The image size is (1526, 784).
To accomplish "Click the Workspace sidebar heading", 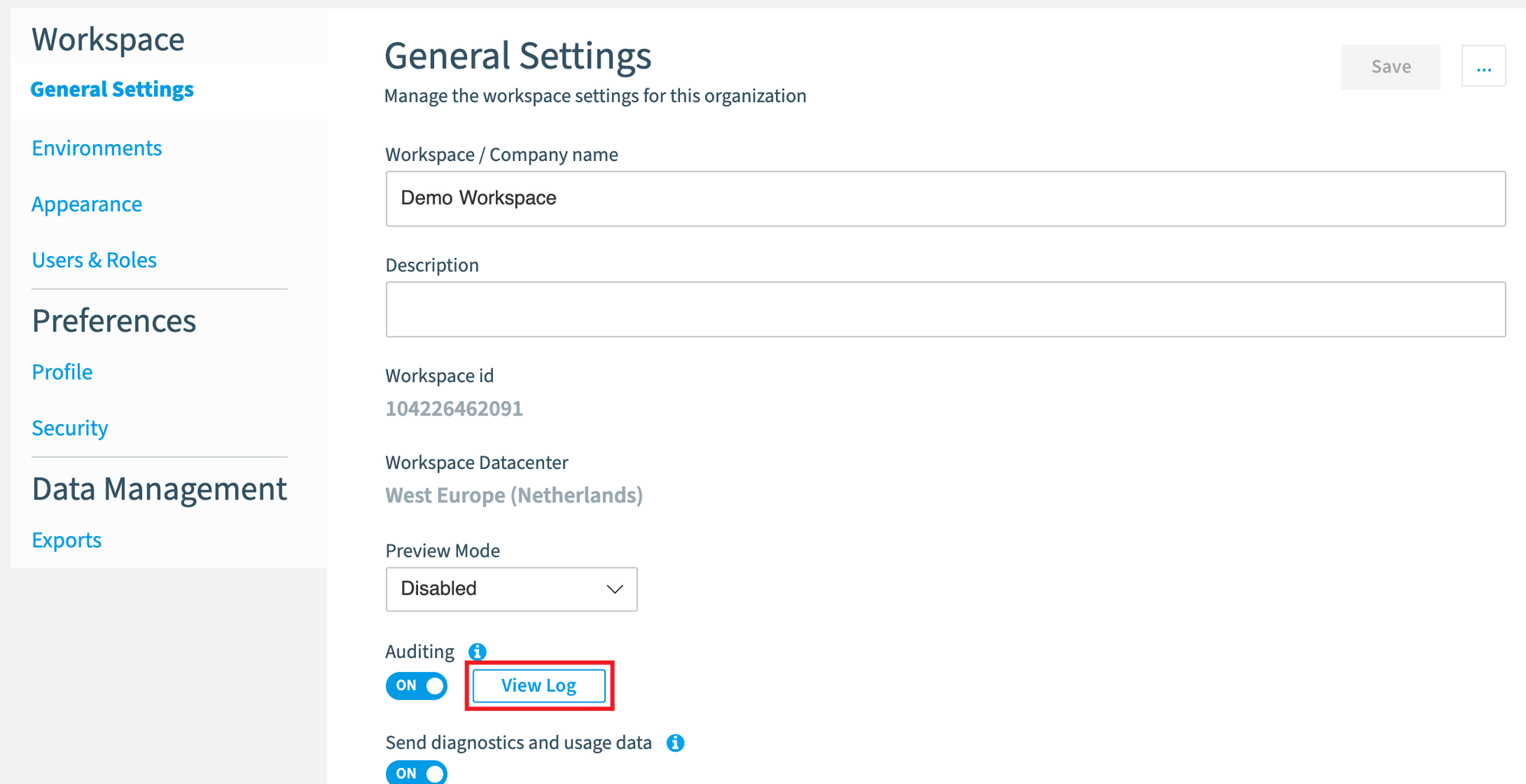I will [108, 40].
